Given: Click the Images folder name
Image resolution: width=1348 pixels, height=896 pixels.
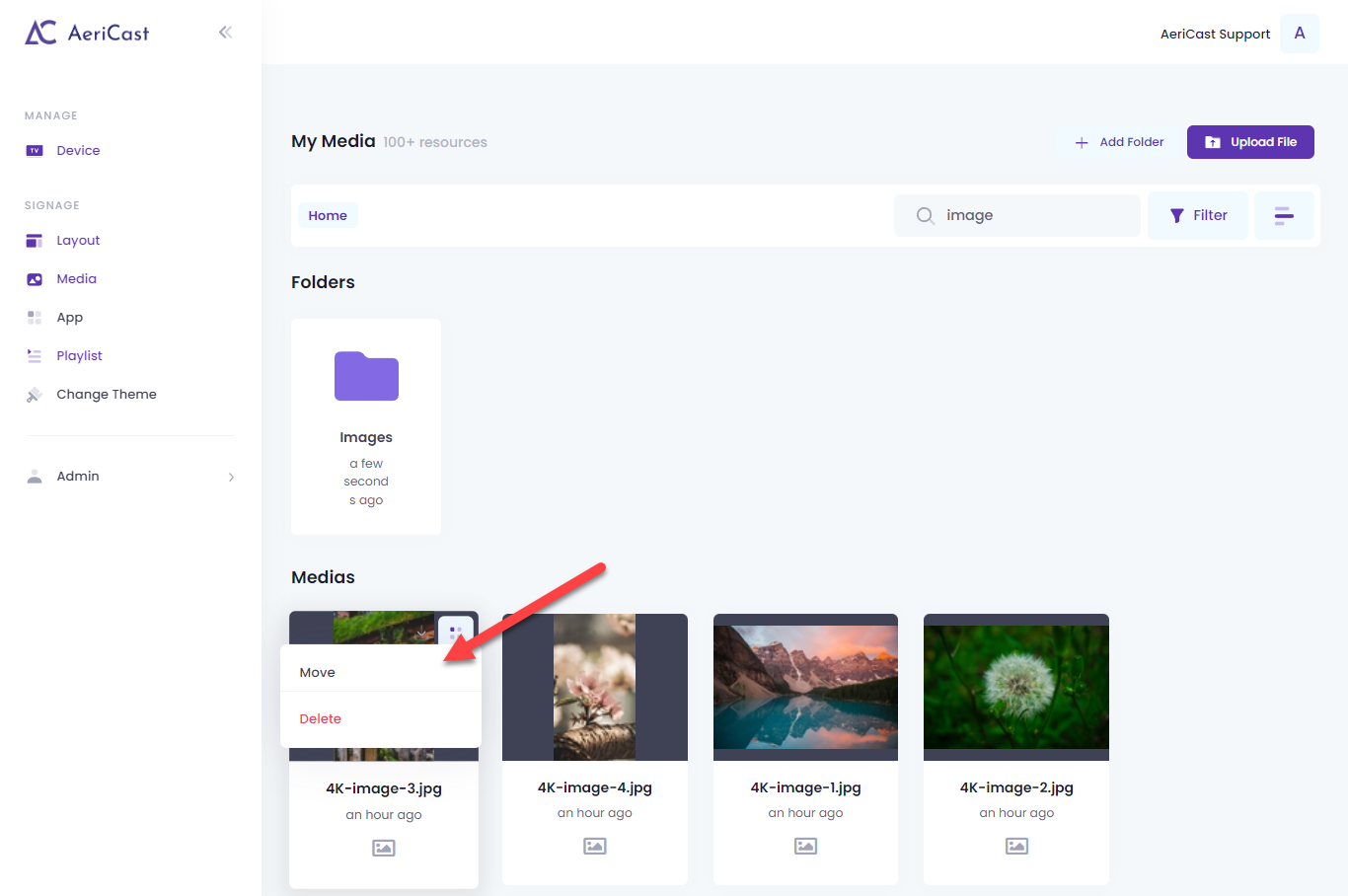Looking at the screenshot, I should coord(366,437).
